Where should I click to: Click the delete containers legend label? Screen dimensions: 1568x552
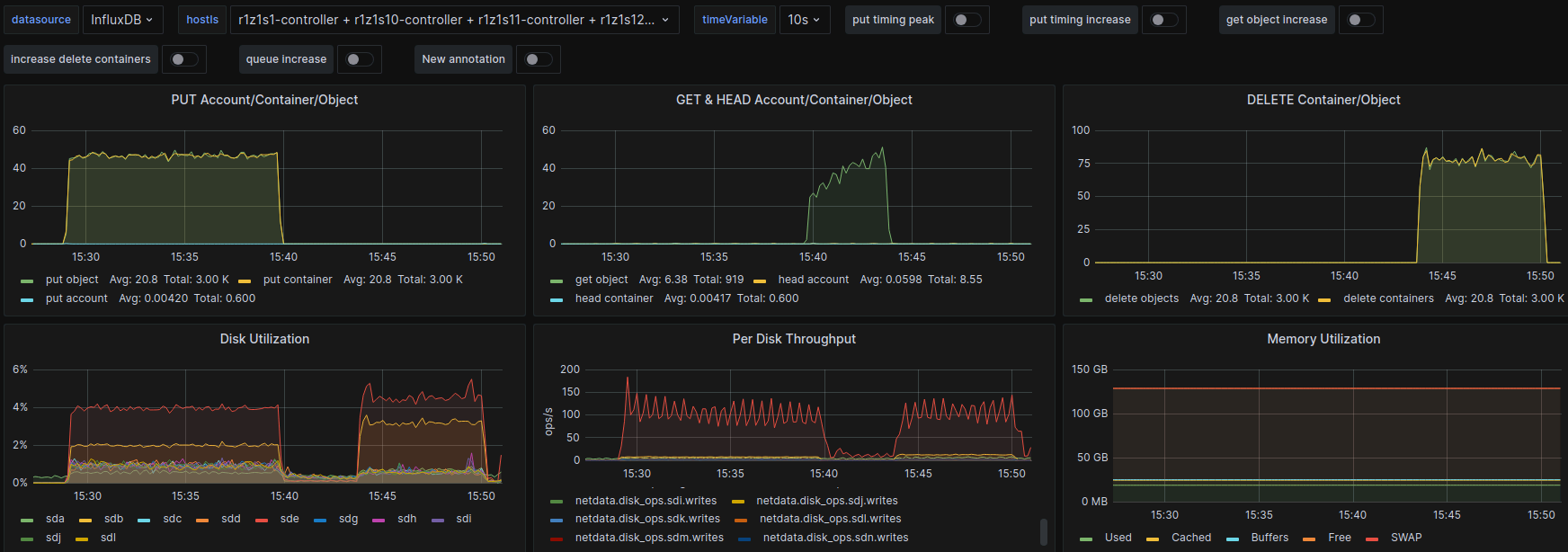(1388, 298)
